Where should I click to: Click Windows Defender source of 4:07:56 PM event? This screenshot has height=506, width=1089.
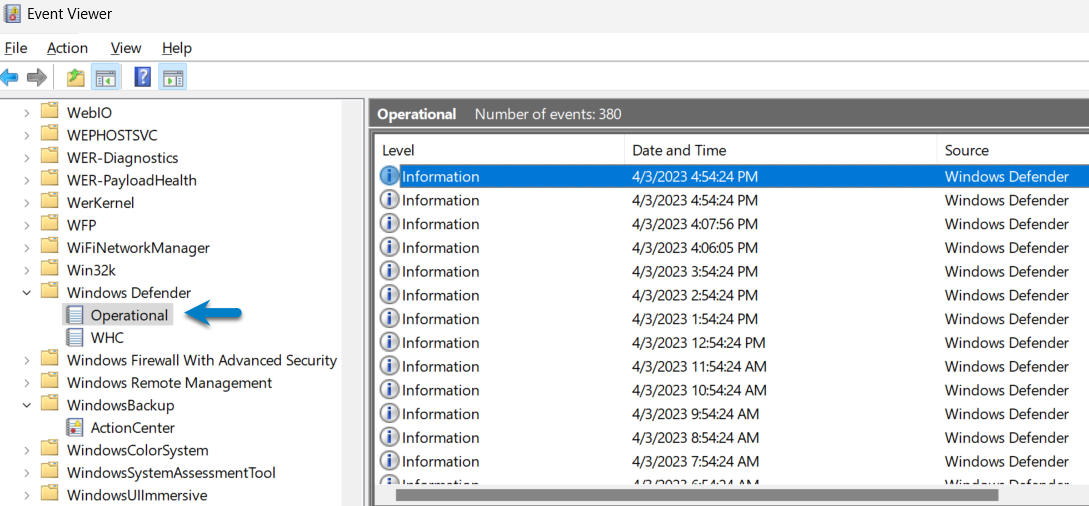[1006, 224]
